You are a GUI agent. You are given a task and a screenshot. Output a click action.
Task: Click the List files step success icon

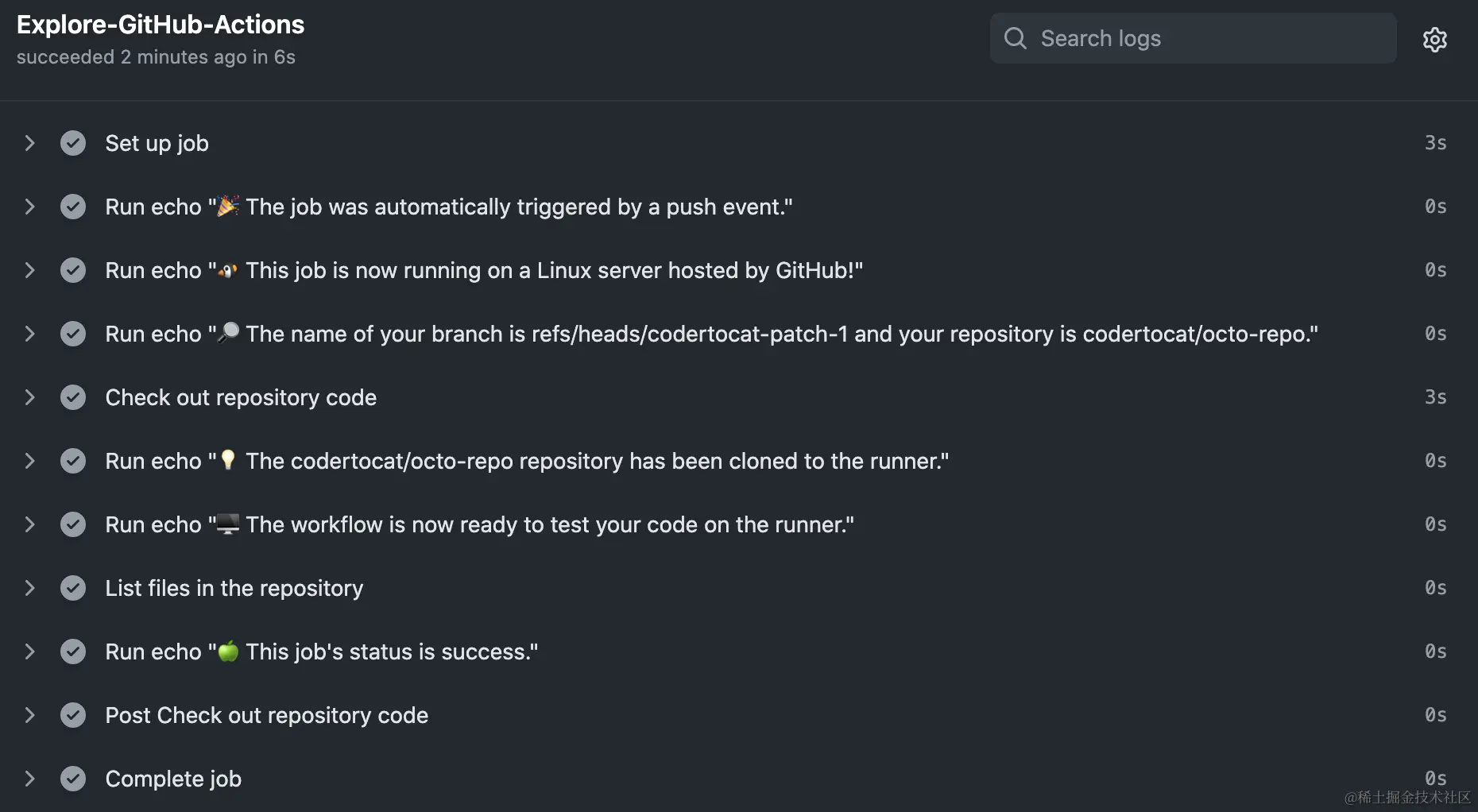[x=73, y=588]
